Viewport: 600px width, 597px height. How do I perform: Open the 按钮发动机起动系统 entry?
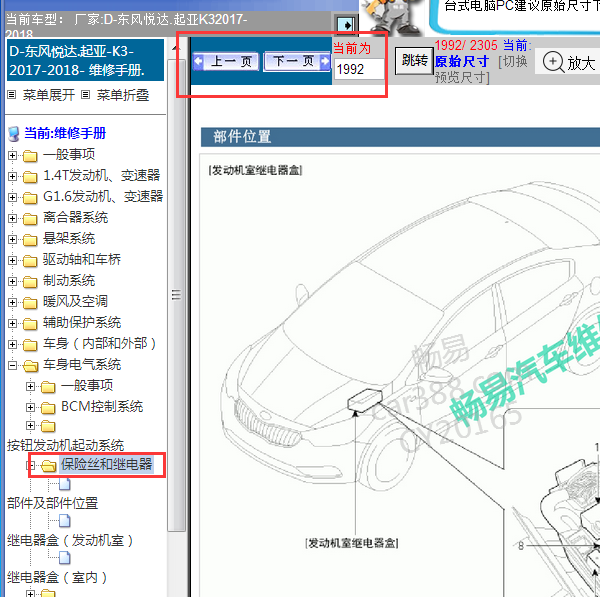pyautogui.click(x=65, y=445)
